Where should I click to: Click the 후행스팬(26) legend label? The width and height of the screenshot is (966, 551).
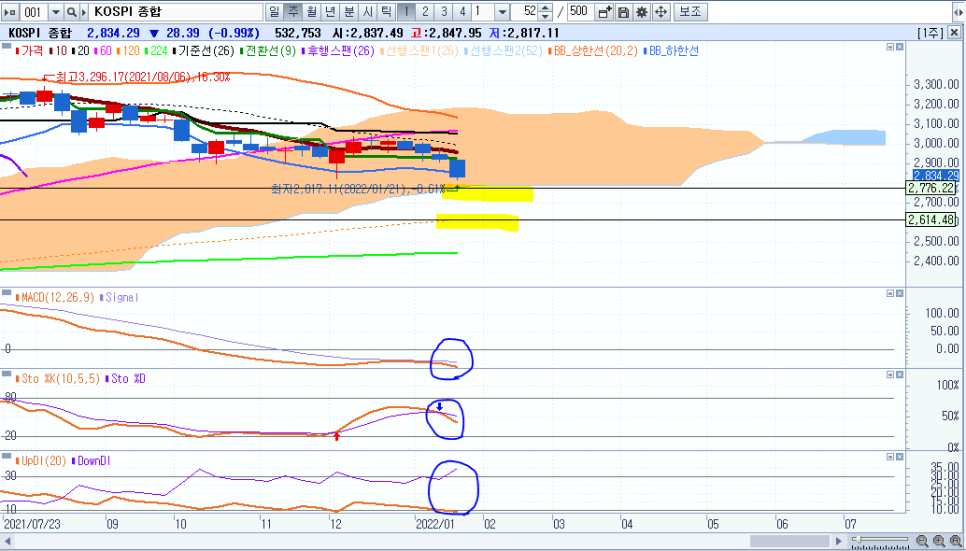coord(339,51)
